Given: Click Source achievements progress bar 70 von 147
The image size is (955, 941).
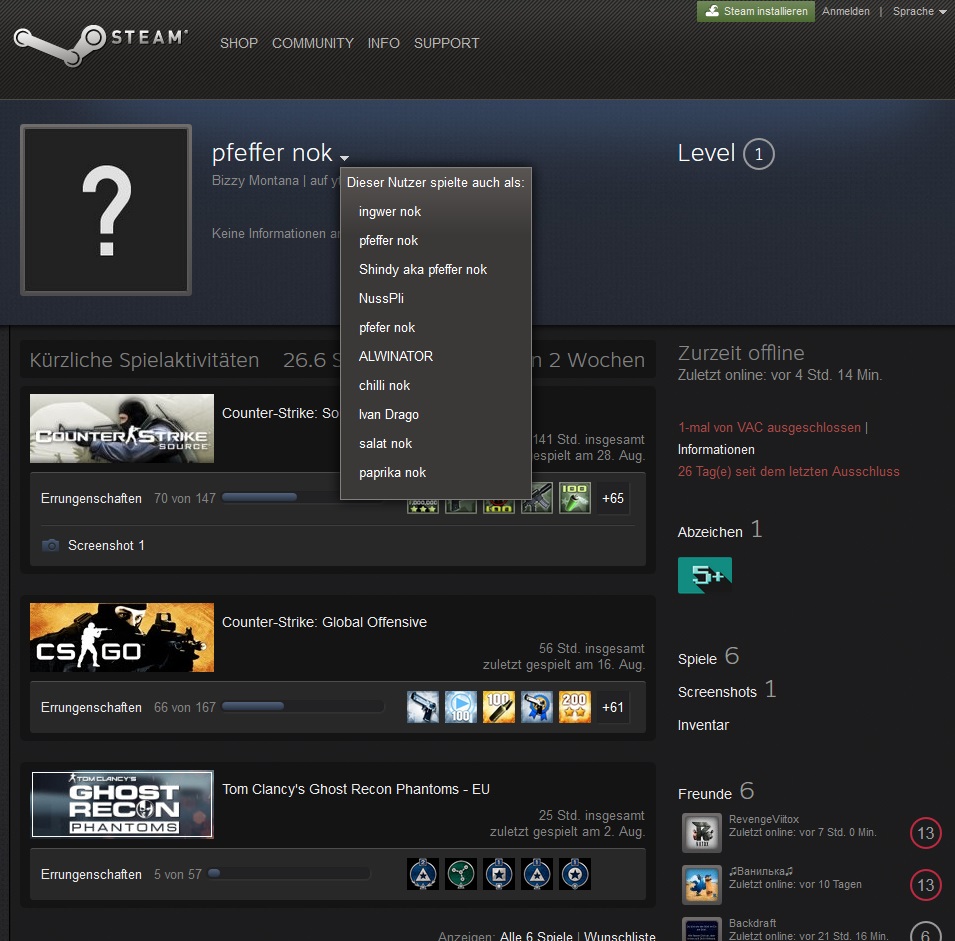Looking at the screenshot, I should [303, 498].
